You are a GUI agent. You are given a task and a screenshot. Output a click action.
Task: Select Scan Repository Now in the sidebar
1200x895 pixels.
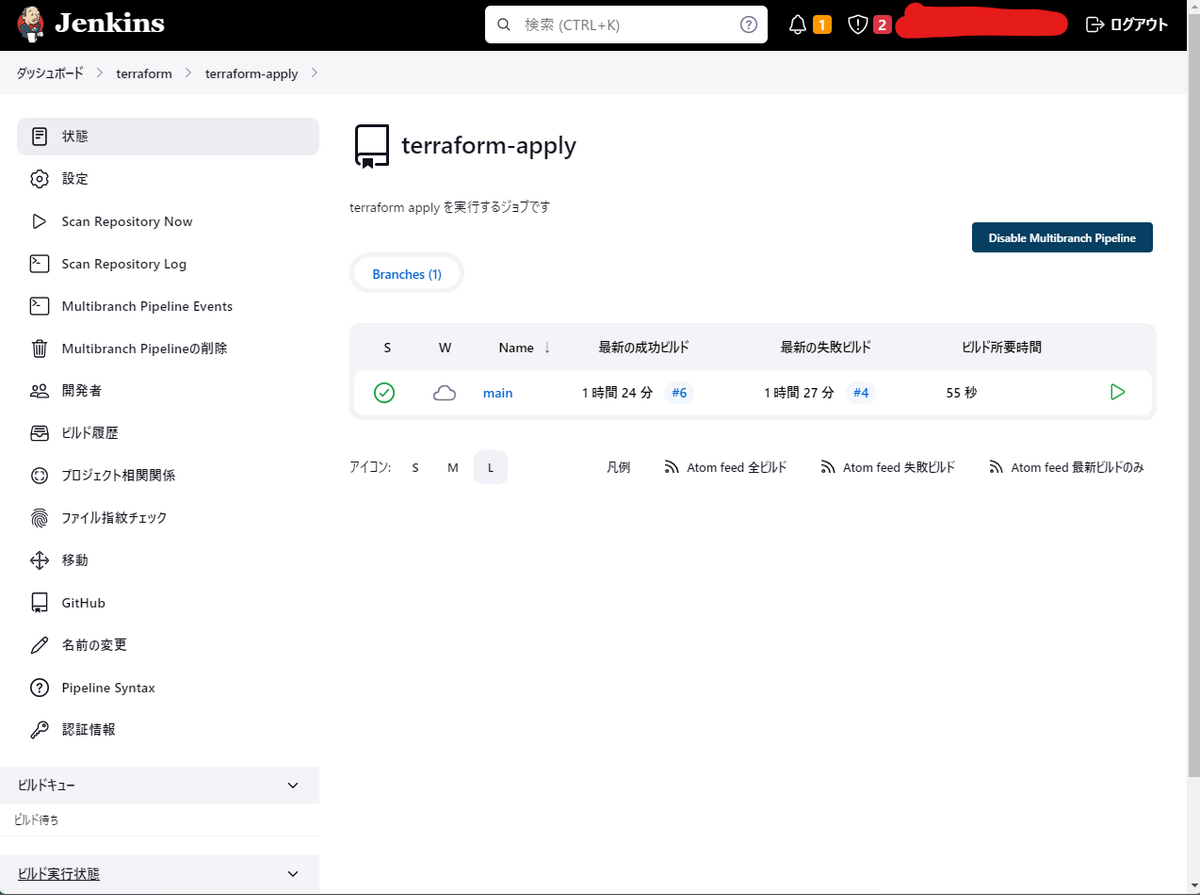[168, 221]
